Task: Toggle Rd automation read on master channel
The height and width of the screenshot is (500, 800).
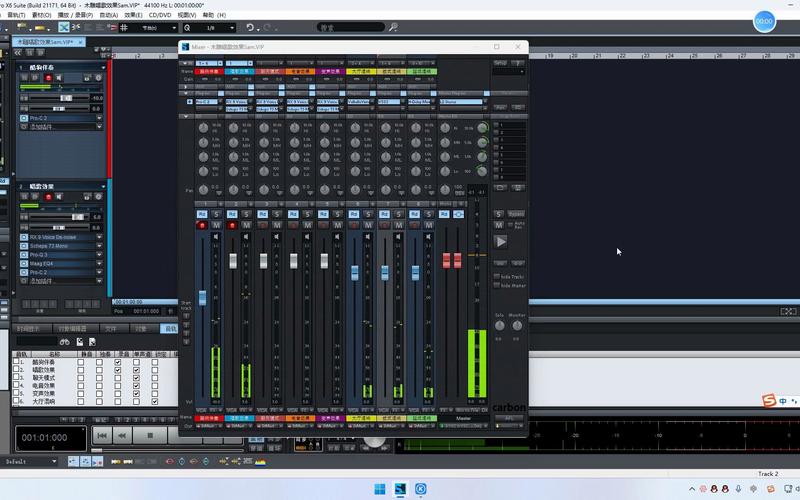Action: [x=444, y=214]
